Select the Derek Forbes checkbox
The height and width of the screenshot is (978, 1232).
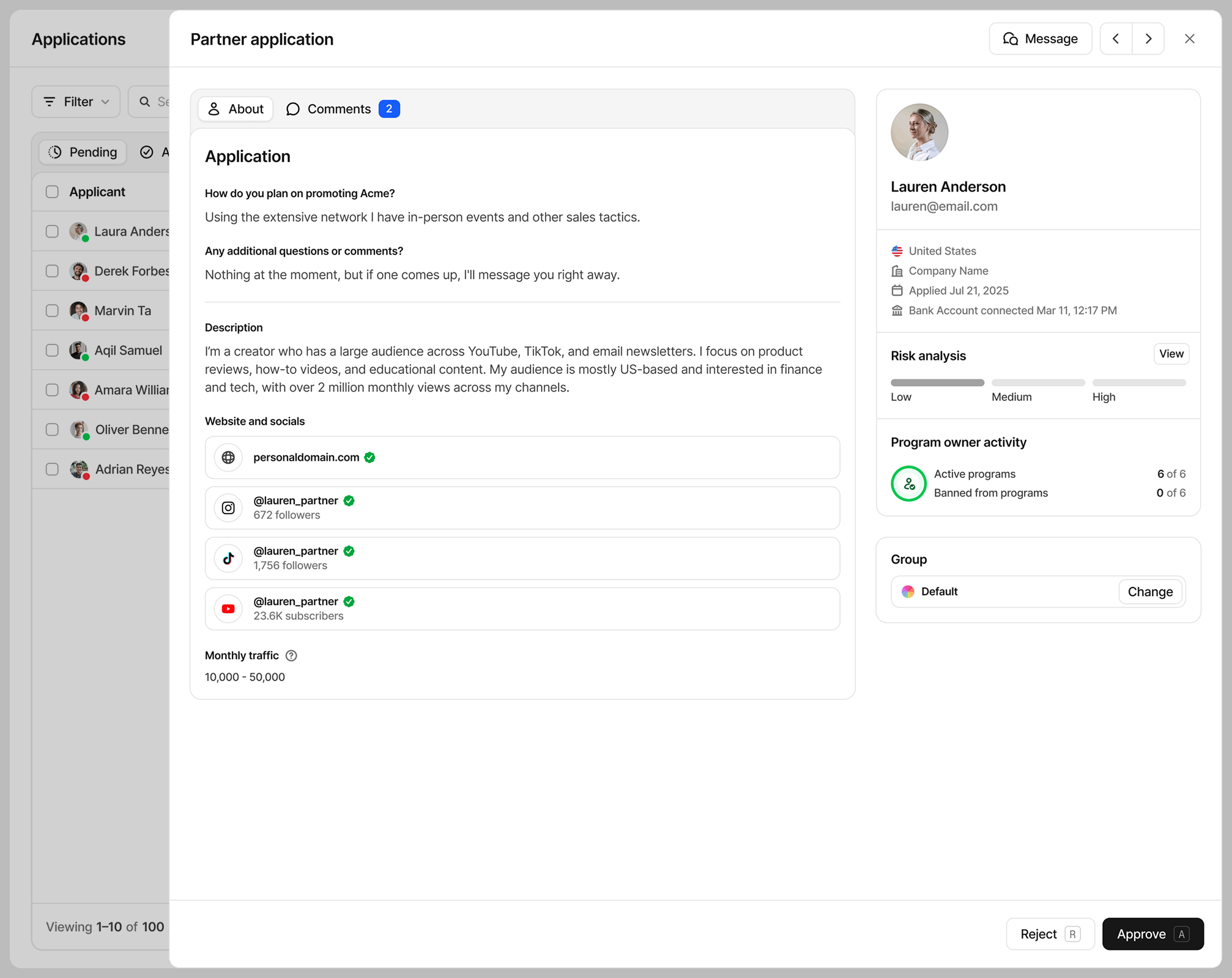[52, 271]
